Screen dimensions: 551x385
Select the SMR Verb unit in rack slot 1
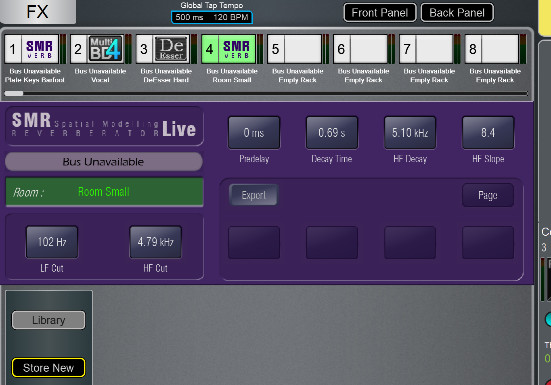pyautogui.click(x=32, y=49)
